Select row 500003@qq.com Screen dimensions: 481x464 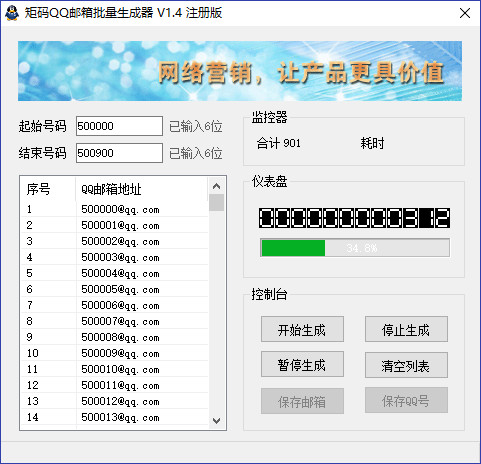point(115,257)
